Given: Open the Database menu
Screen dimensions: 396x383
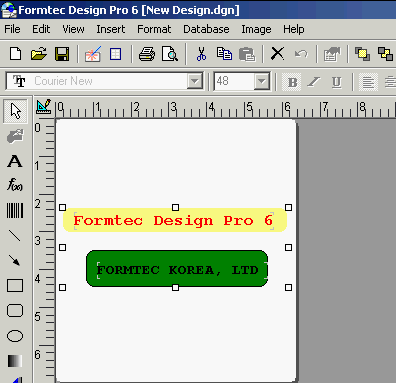Looking at the screenshot, I should click(206, 29).
